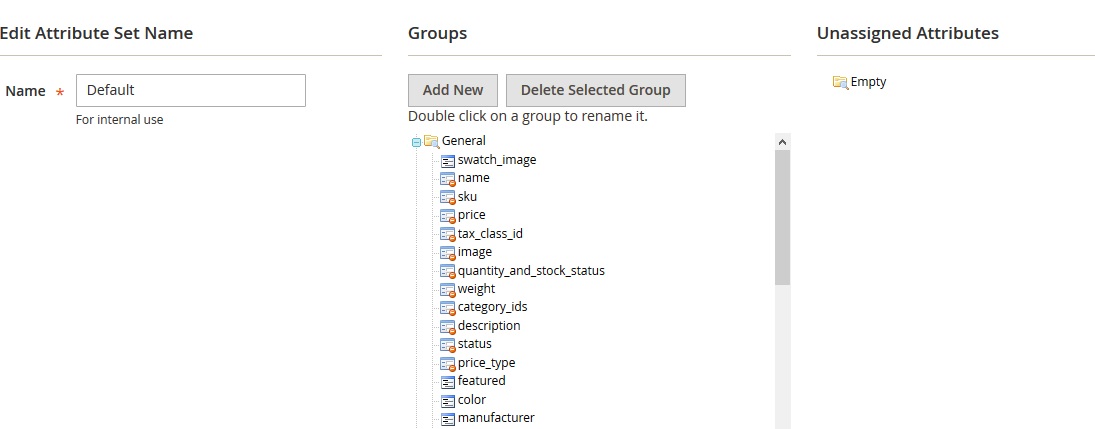Click the featured attribute icon
This screenshot has height=429, width=1095.
448,381
